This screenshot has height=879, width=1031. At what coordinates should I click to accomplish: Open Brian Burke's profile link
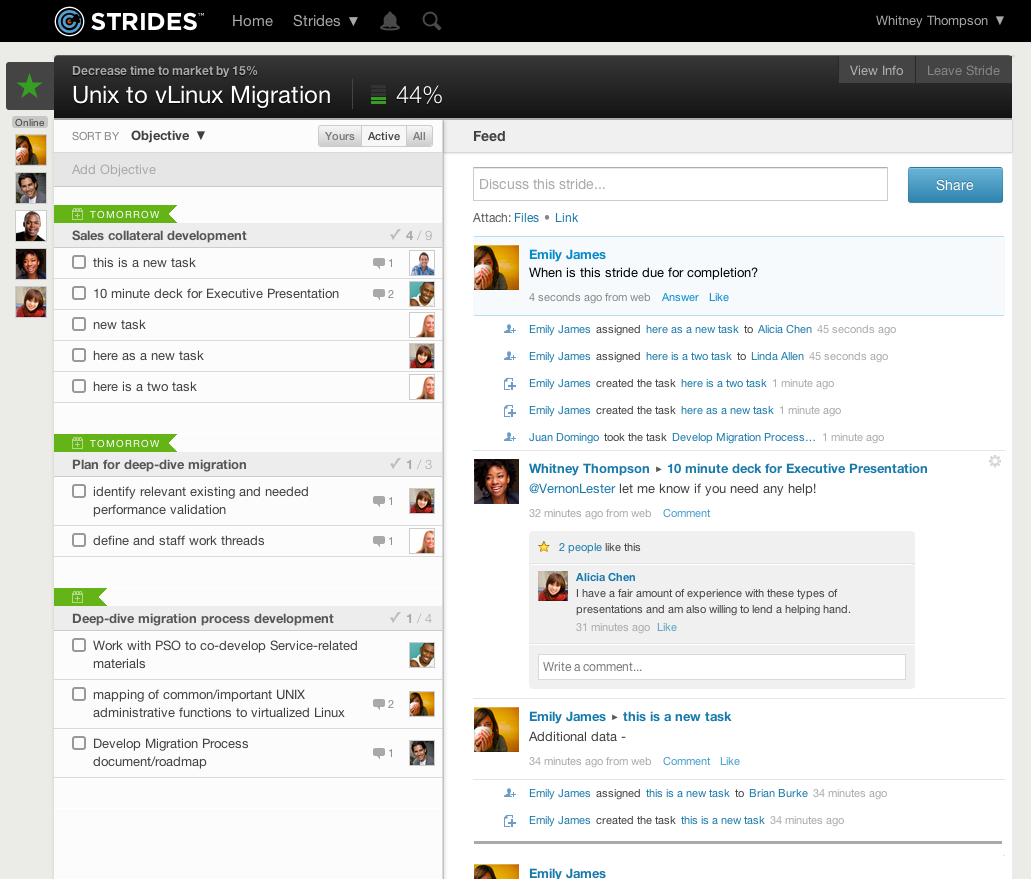tap(778, 794)
